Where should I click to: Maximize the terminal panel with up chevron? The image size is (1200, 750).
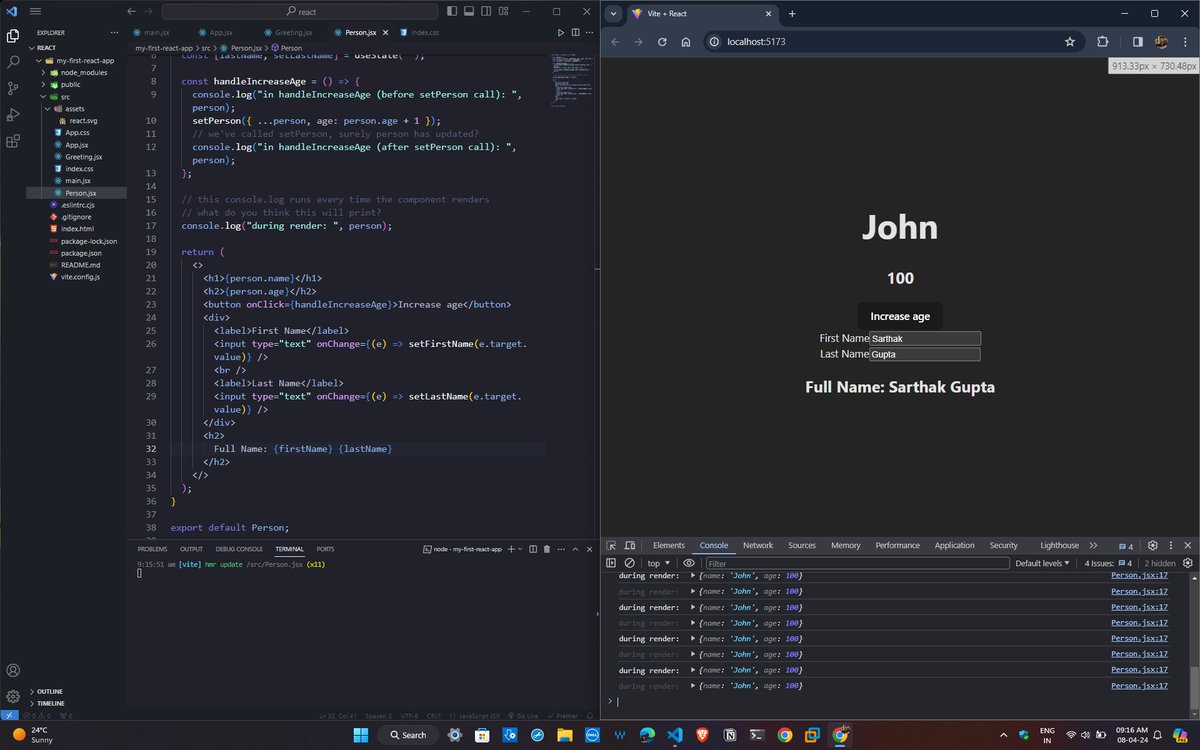pos(573,549)
